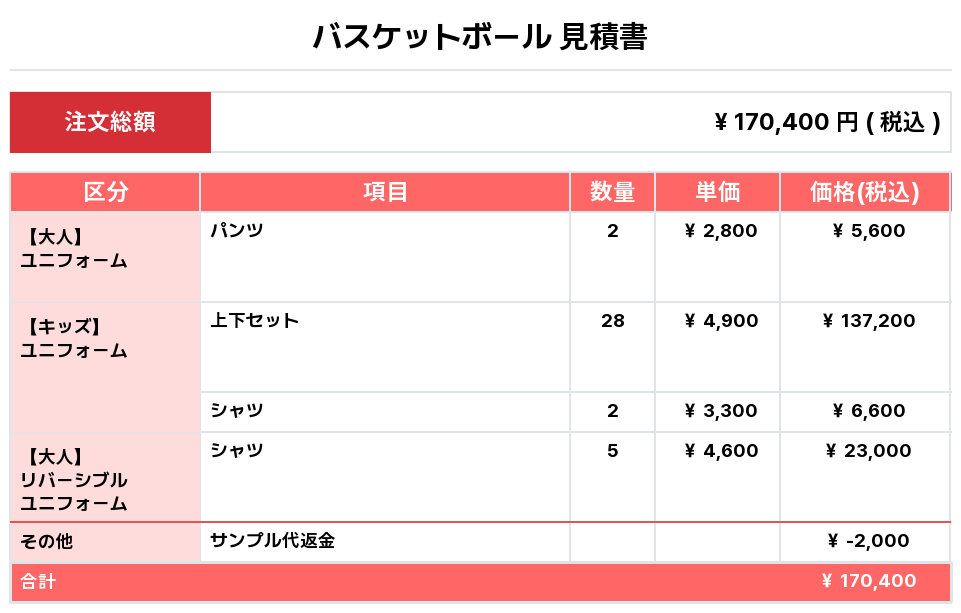Click the 単価 column header
The width and height of the screenshot is (961, 613).
[x=717, y=192]
